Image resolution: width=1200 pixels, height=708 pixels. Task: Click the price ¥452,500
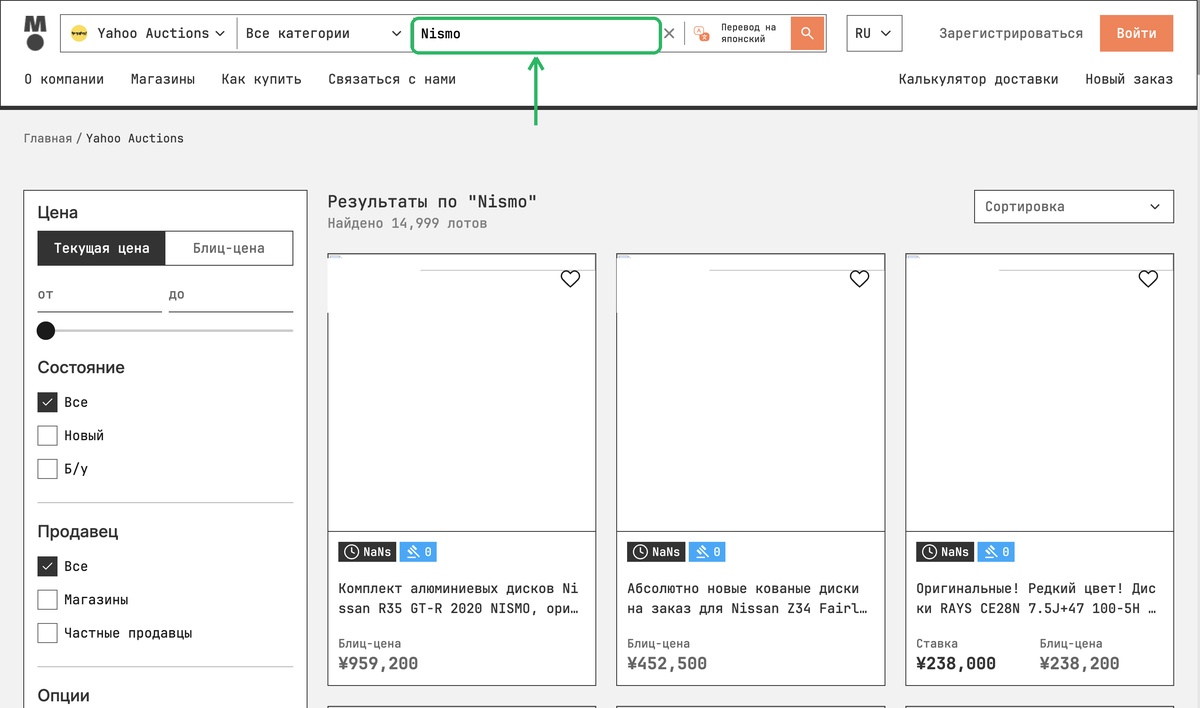tap(667, 663)
